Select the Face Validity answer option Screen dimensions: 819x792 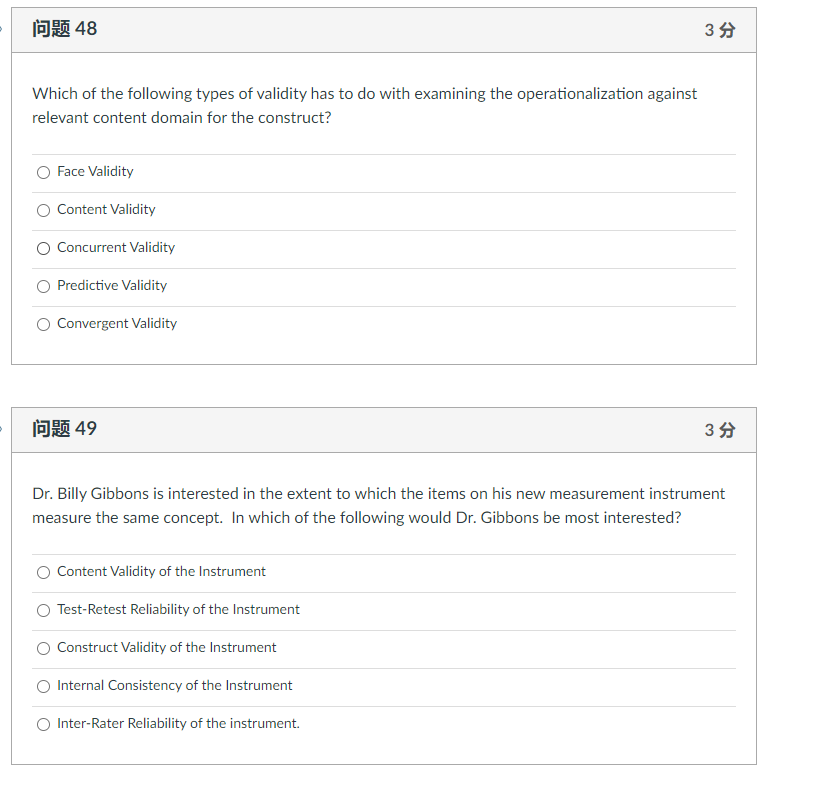tap(43, 172)
